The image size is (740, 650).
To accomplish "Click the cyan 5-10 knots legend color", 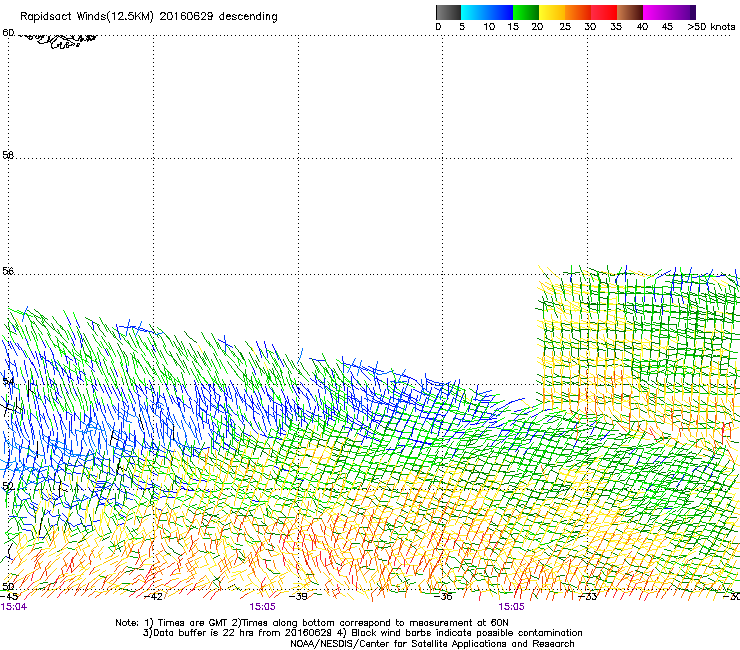I will [x=474, y=12].
